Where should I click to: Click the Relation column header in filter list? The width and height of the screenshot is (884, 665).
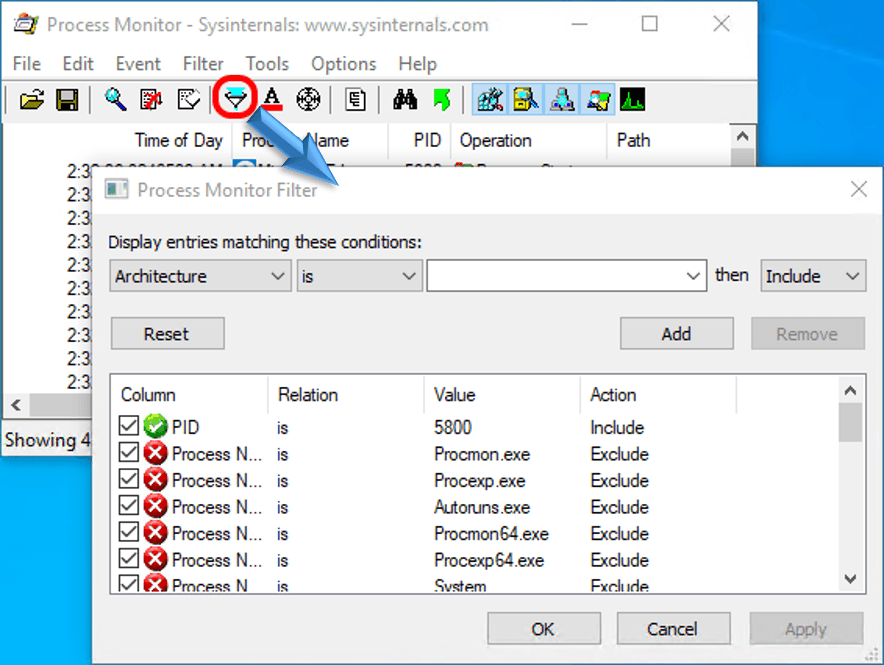346,394
